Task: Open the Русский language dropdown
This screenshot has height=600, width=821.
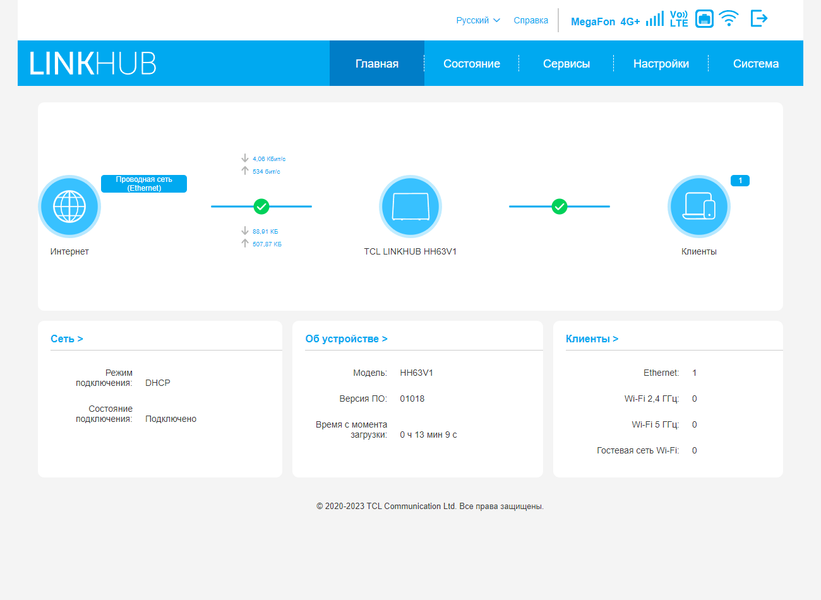Action: click(x=478, y=20)
